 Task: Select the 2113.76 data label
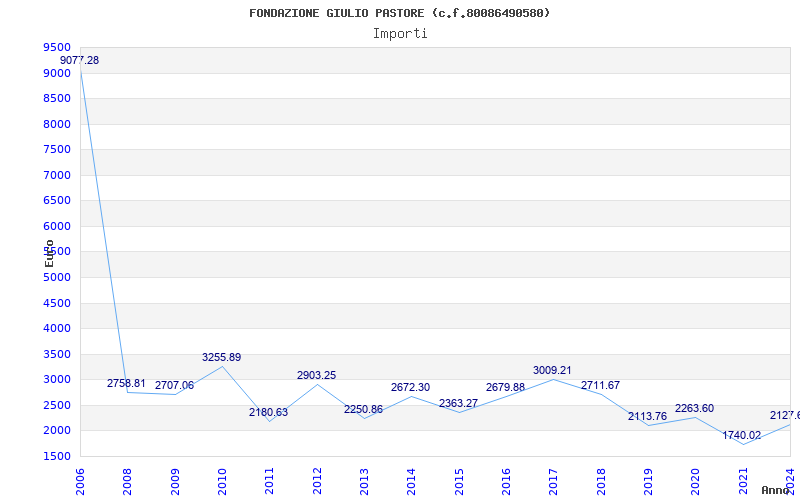click(x=647, y=416)
